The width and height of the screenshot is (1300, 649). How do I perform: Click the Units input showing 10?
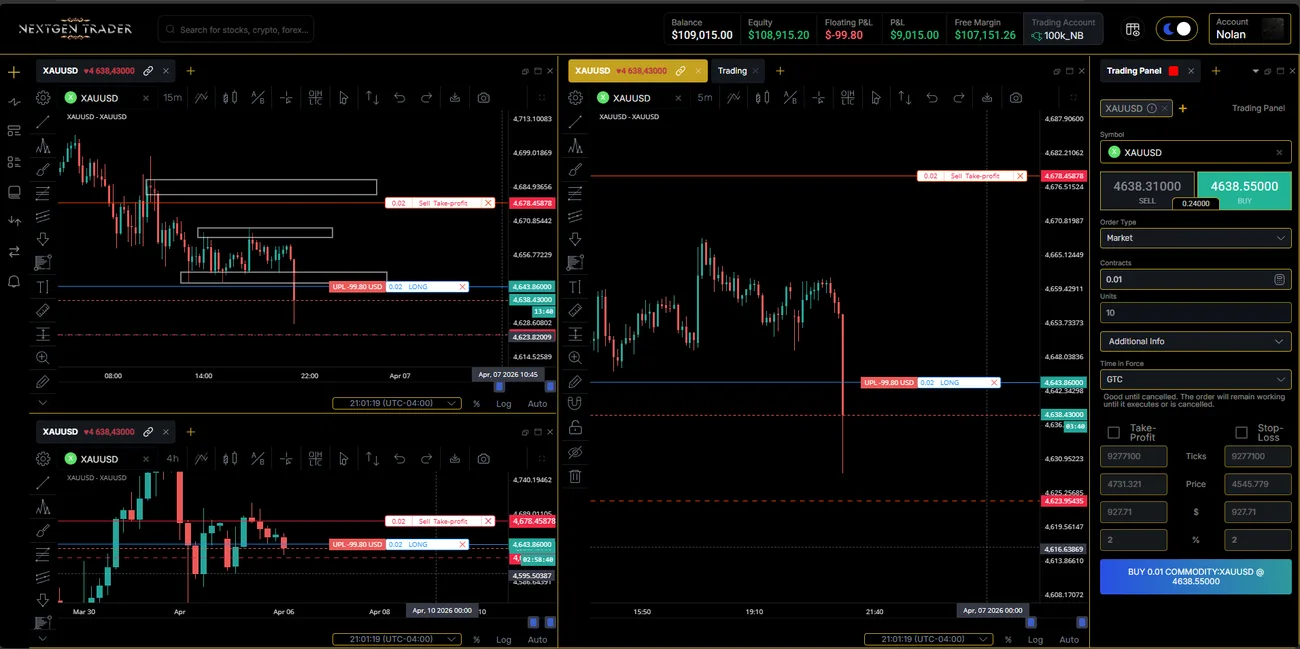[x=1195, y=313]
